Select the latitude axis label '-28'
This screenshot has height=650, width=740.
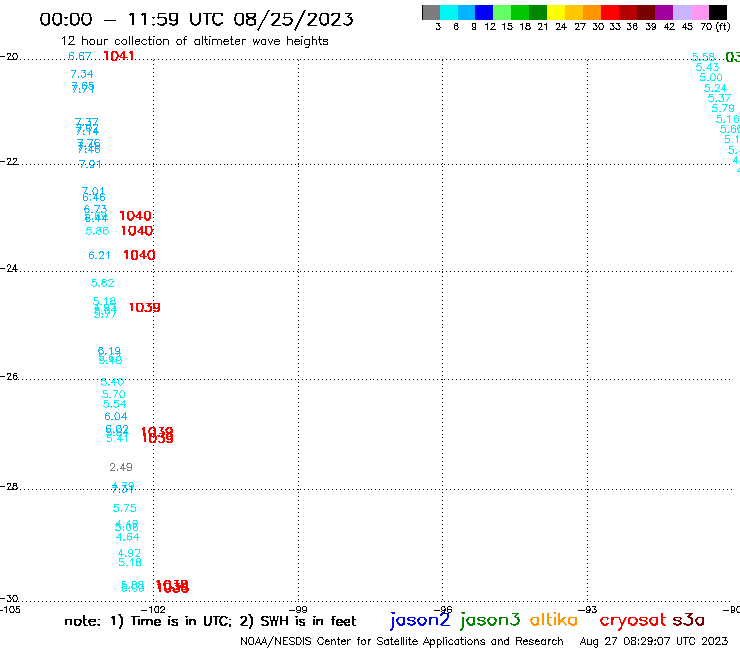coord(9,486)
